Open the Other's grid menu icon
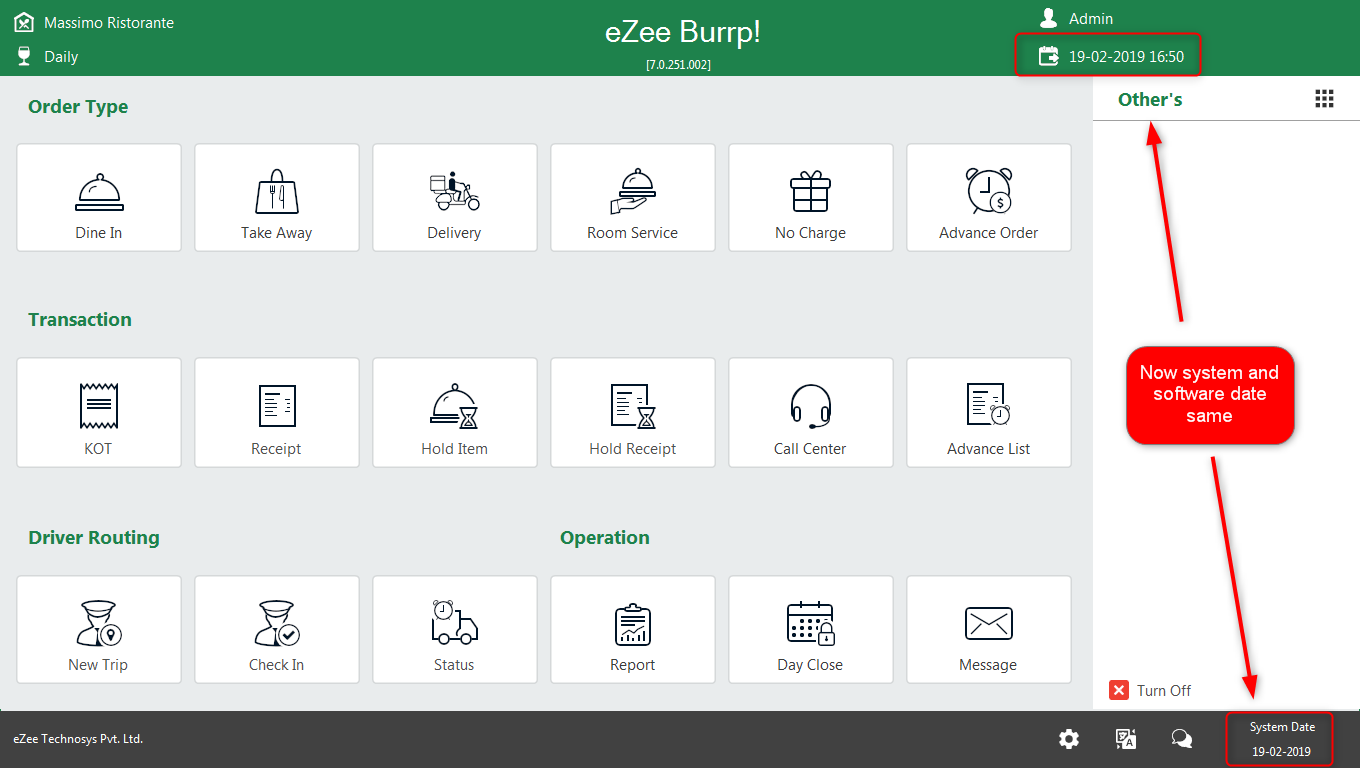The width and height of the screenshot is (1360, 768). (x=1324, y=98)
